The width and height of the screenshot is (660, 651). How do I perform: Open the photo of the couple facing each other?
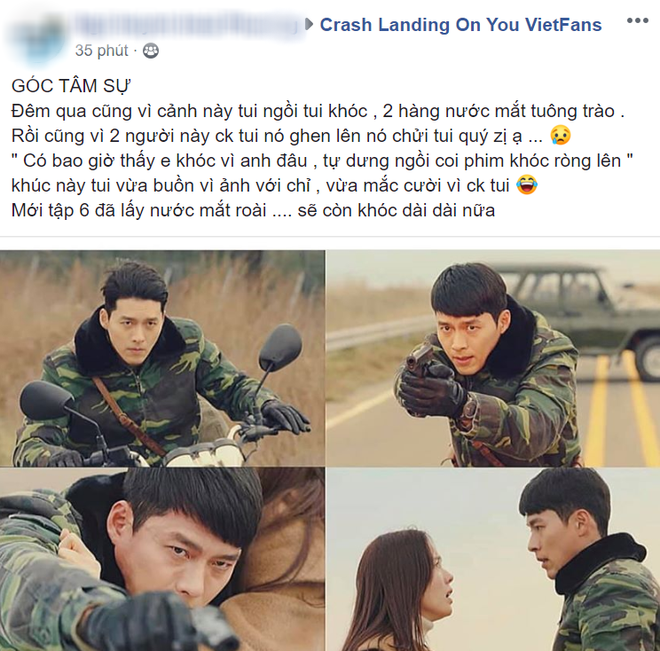(493, 559)
